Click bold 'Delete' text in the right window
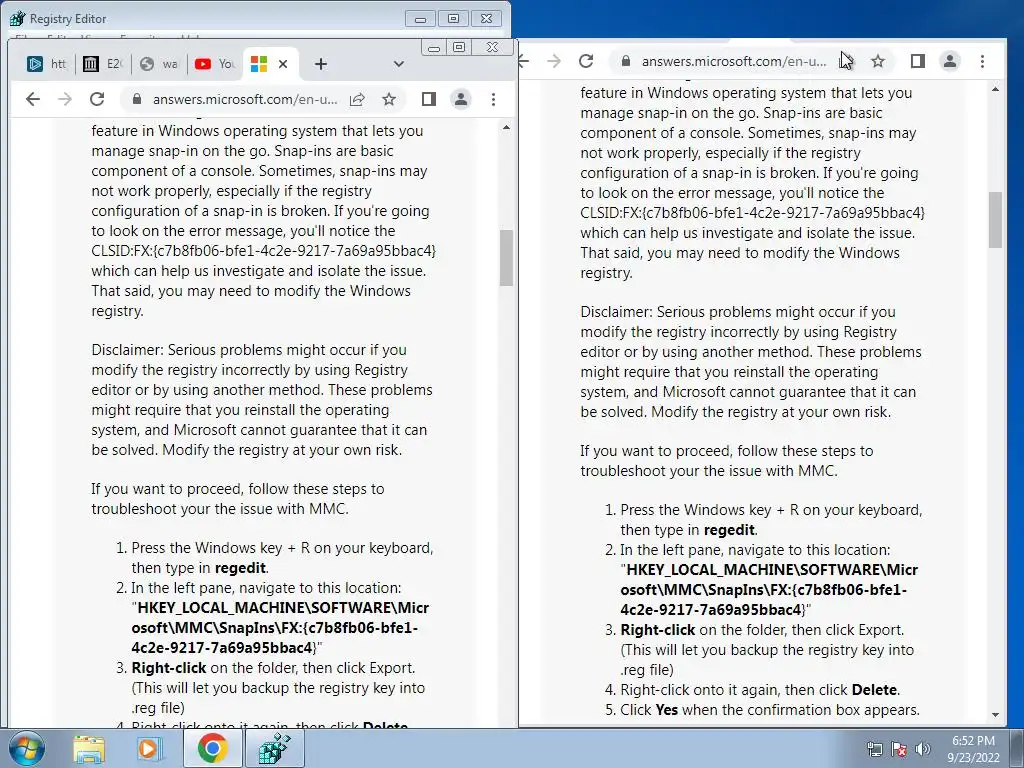Image resolution: width=1024 pixels, height=768 pixels. [874, 690]
